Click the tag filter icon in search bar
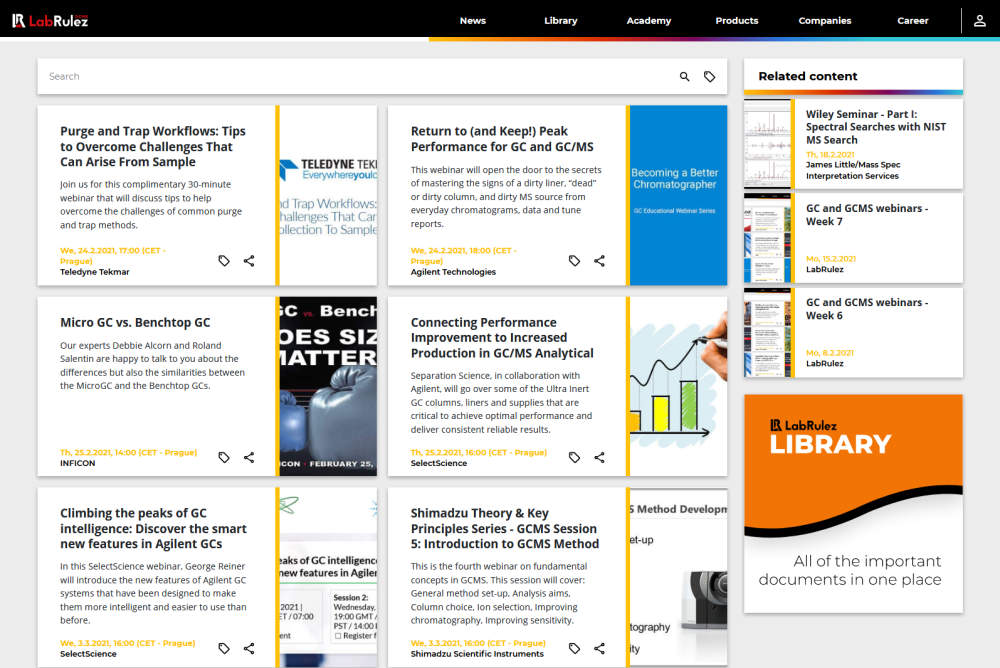The image size is (1000, 668). point(709,77)
